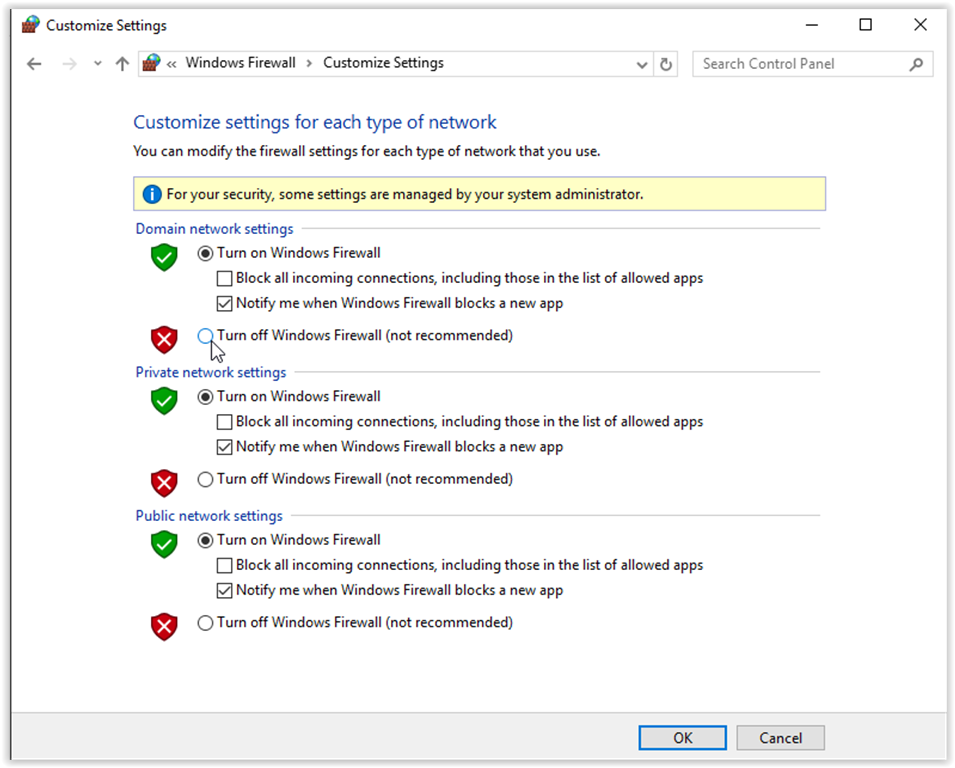
Task: Click the Forward navigation arrow
Action: click(x=69, y=64)
